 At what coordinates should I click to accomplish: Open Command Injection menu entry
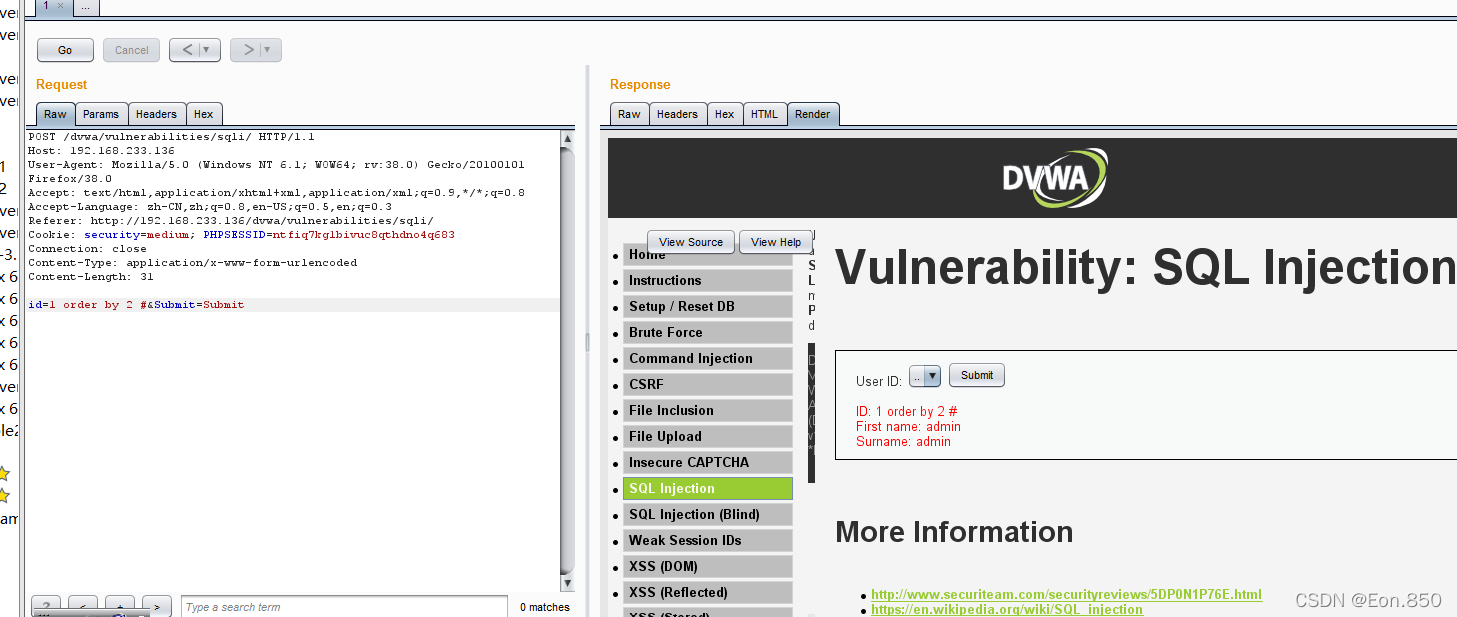pyautogui.click(x=707, y=358)
